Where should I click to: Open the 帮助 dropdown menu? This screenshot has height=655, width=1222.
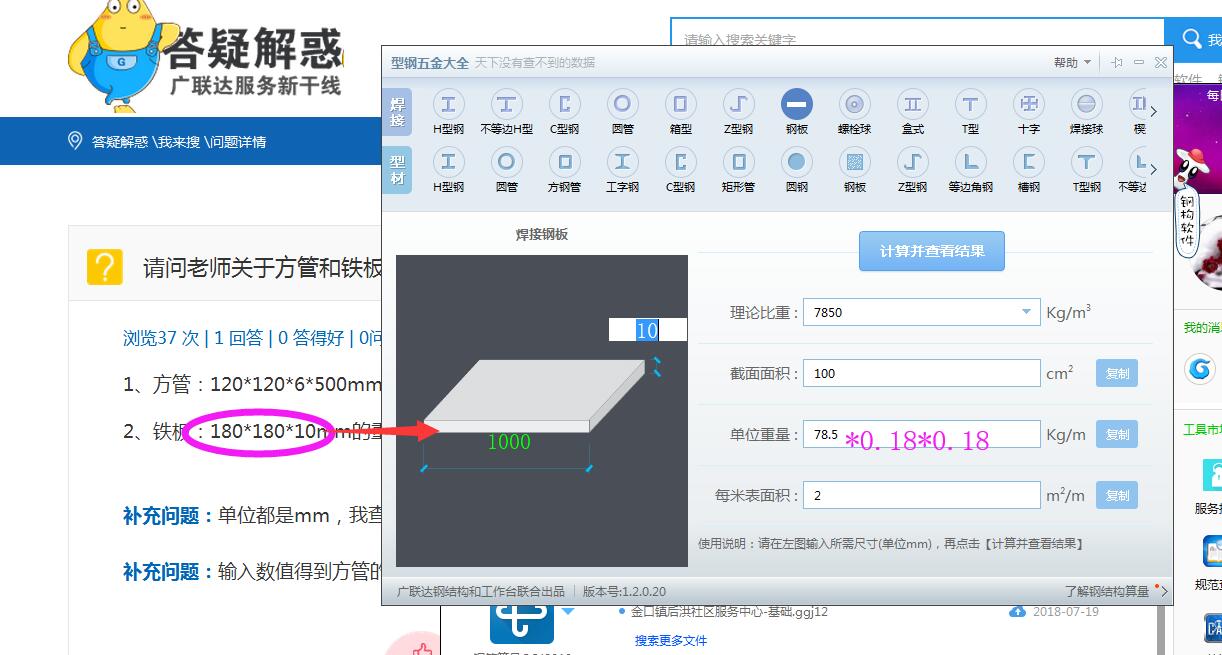pyautogui.click(x=1072, y=62)
